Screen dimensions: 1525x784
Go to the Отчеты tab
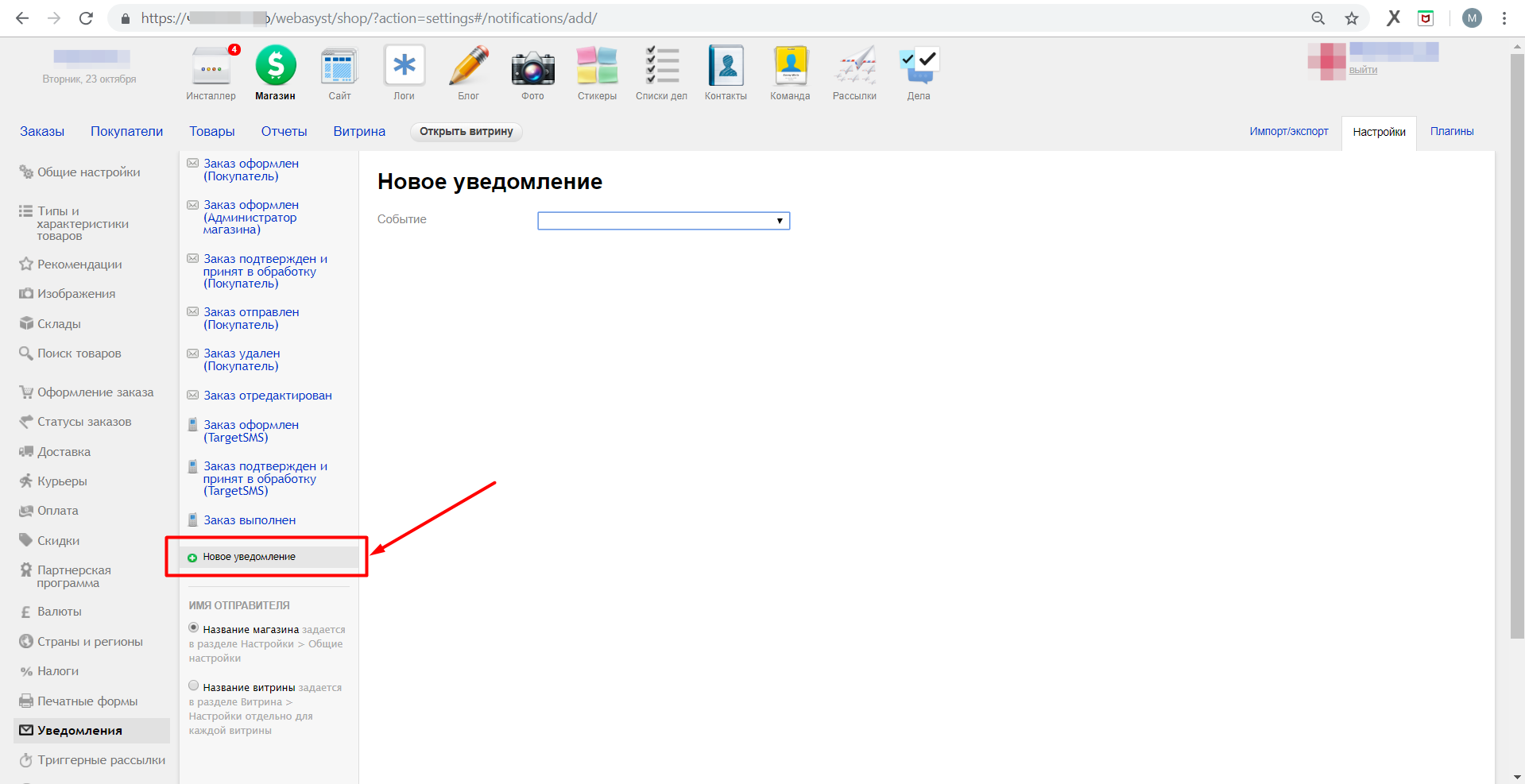pyautogui.click(x=284, y=131)
